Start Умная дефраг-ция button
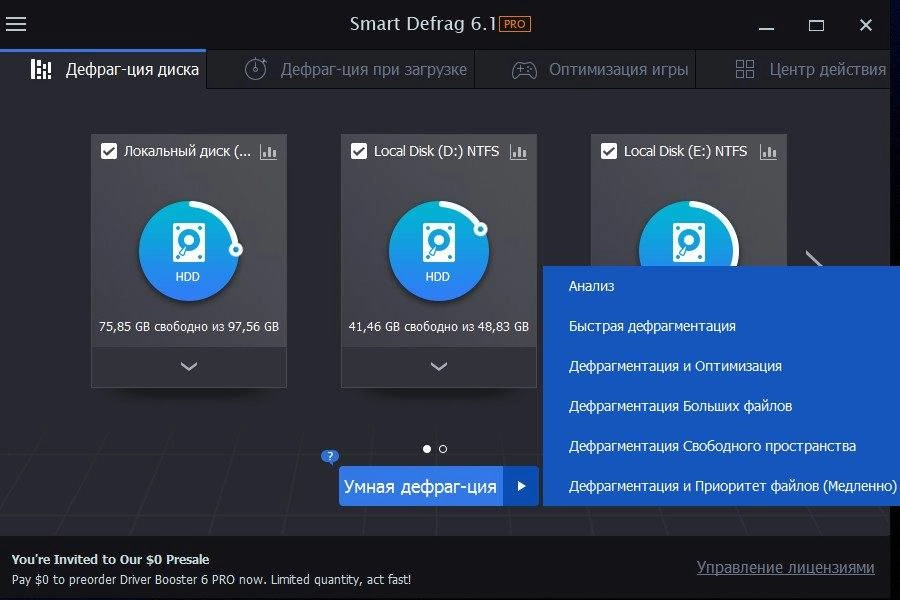The height and width of the screenshot is (600, 900). point(421,486)
